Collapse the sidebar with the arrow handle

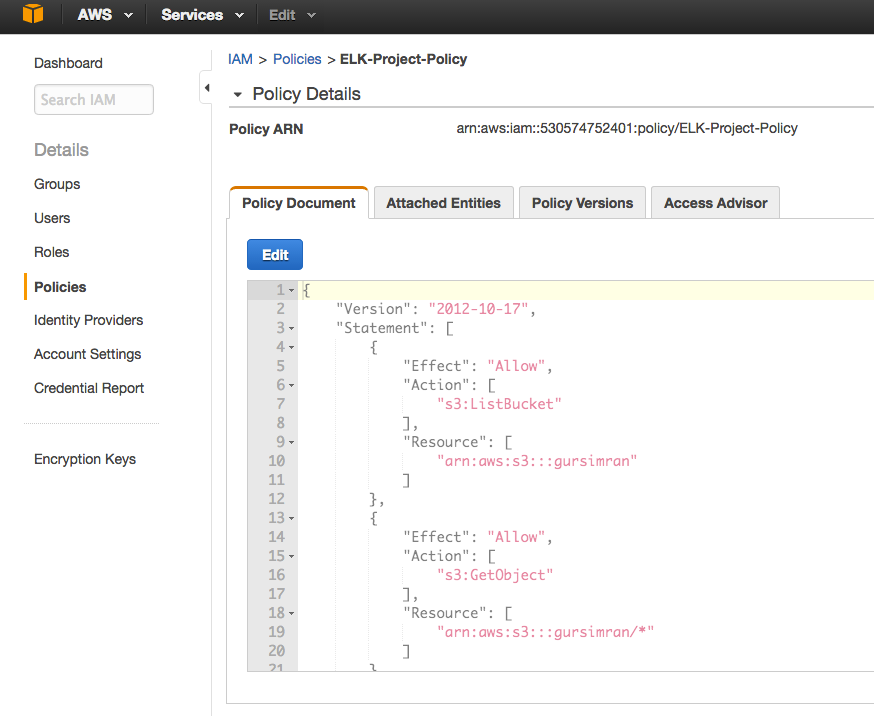coord(206,88)
